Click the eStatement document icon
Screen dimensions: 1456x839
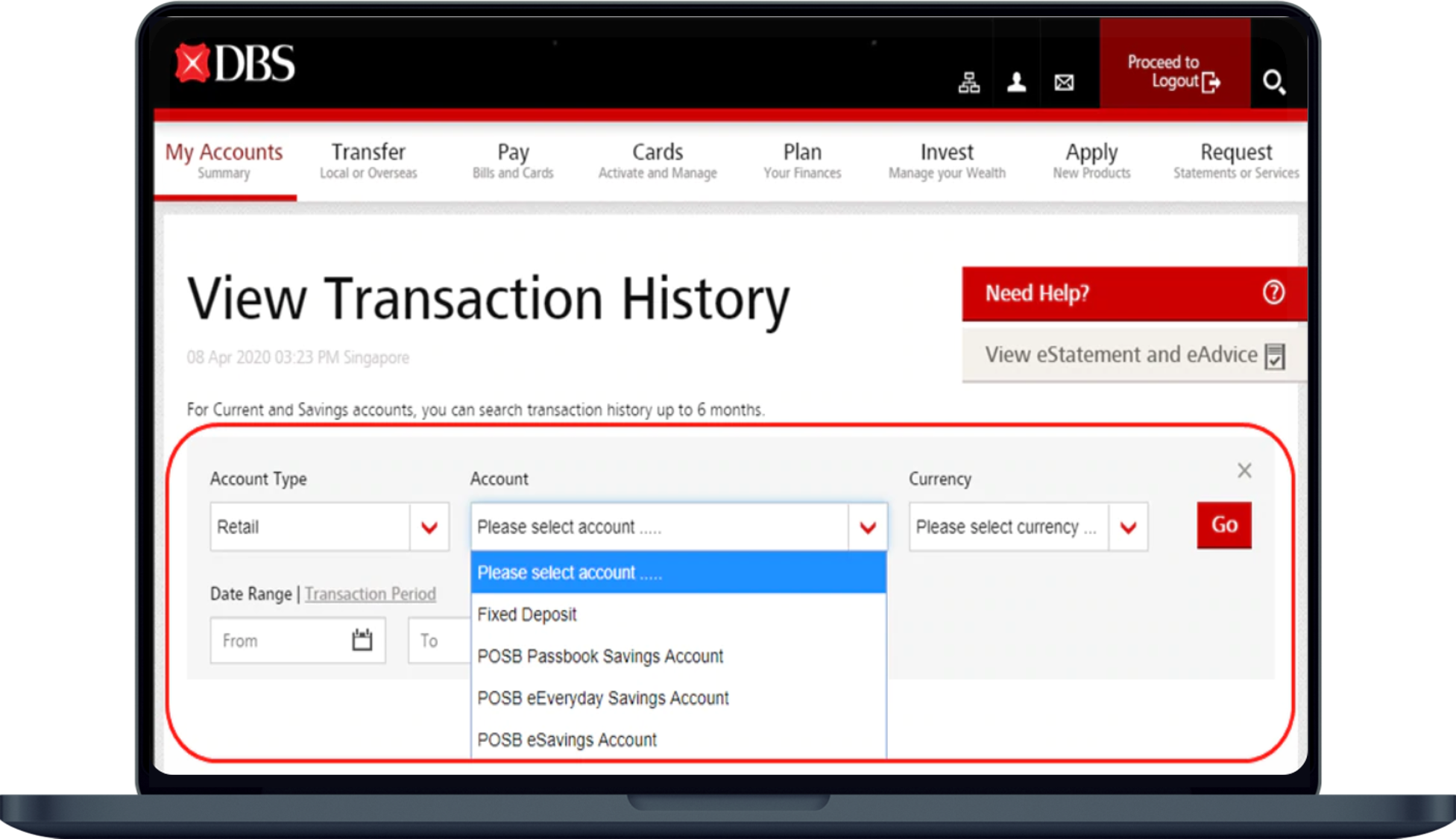1276,356
